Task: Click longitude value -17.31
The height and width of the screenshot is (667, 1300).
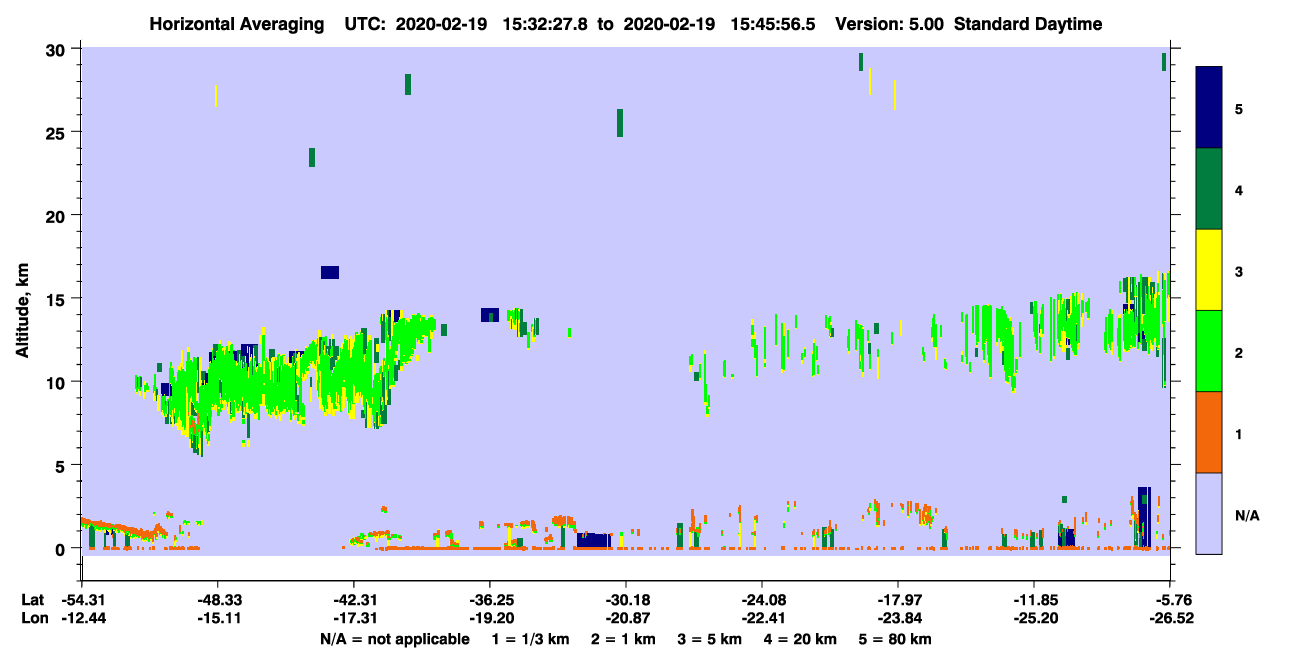Action: (353, 619)
